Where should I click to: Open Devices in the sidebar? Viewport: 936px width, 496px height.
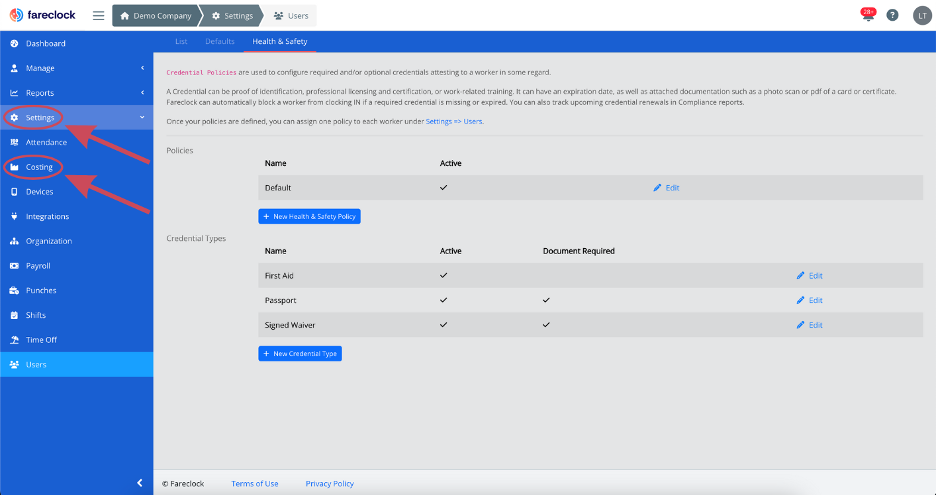click(40, 192)
